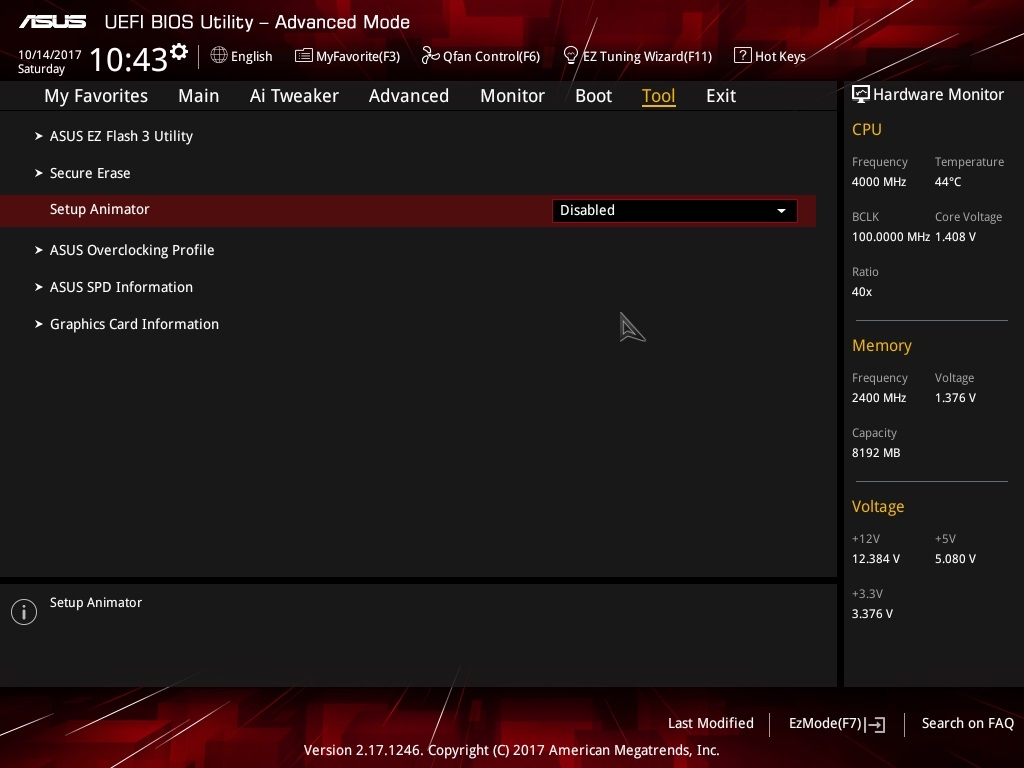1024x768 pixels.
Task: Click the EZ Tuning Wizard lightbulb icon
Action: click(571, 56)
